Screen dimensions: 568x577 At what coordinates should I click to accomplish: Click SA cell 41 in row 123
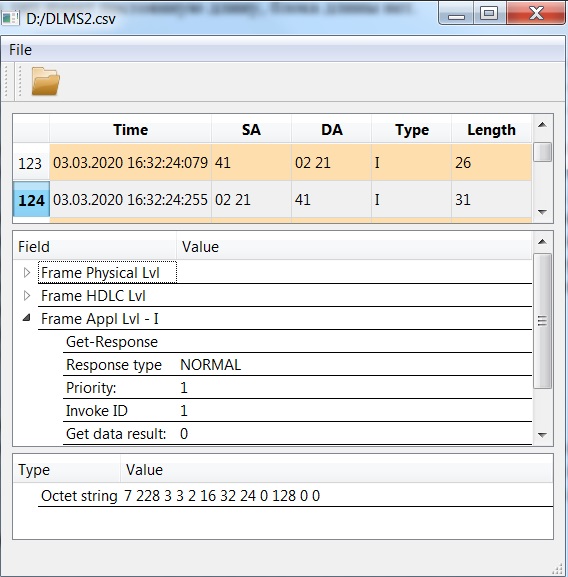point(251,162)
